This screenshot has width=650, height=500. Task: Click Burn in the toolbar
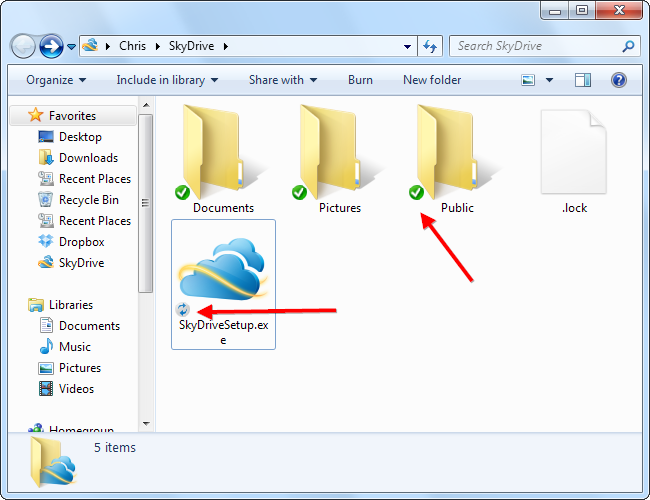click(360, 80)
